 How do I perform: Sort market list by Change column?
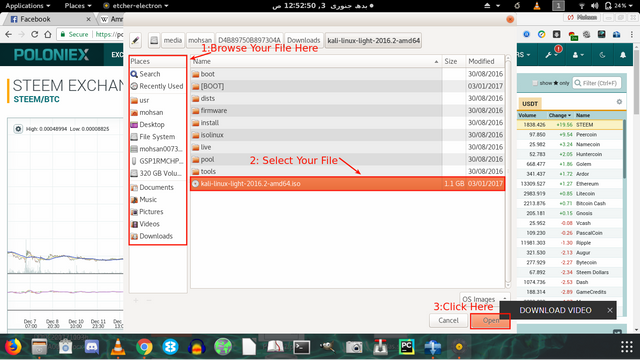pos(560,115)
